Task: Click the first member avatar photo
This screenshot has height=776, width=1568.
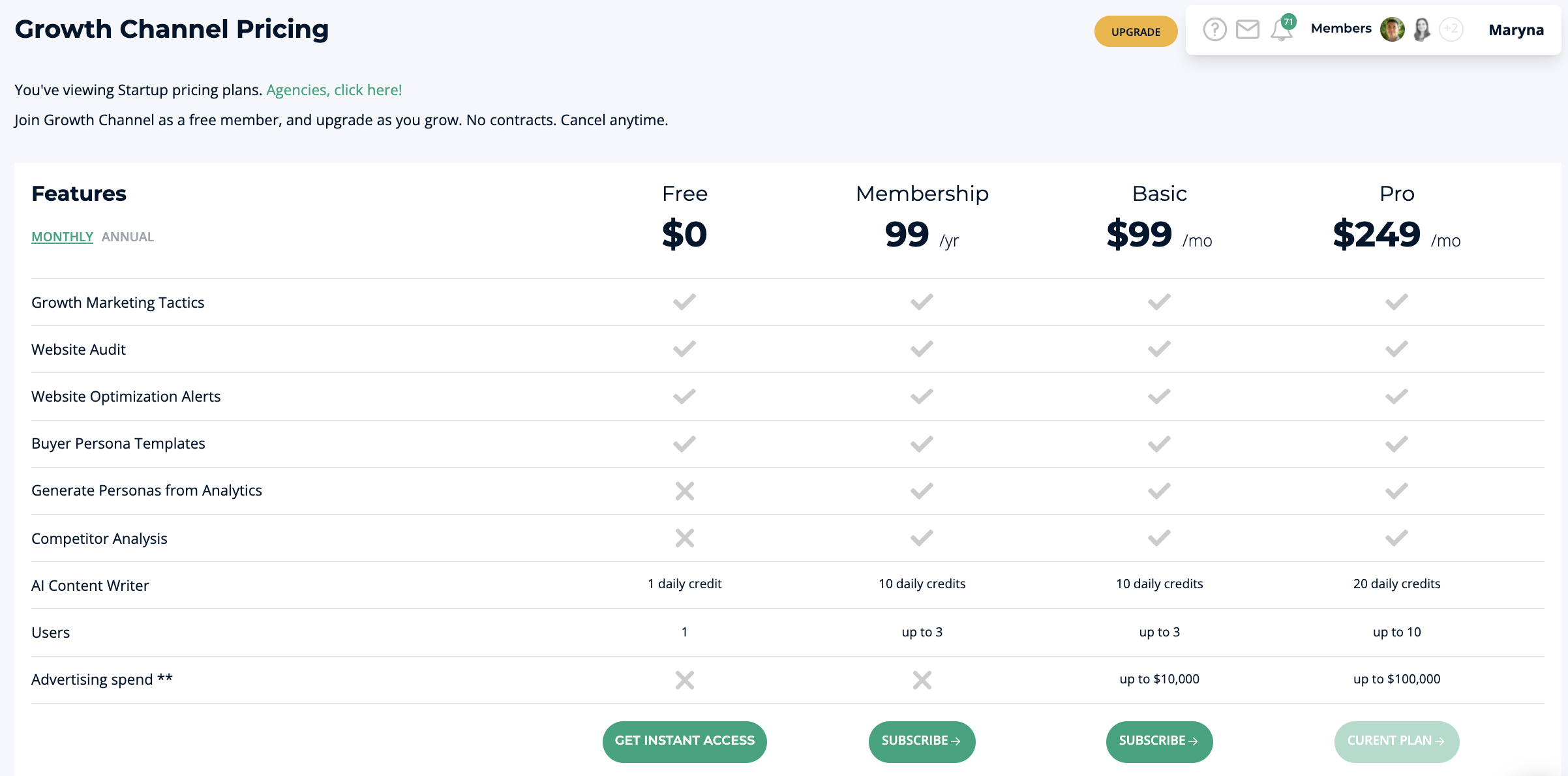Action: [1392, 29]
